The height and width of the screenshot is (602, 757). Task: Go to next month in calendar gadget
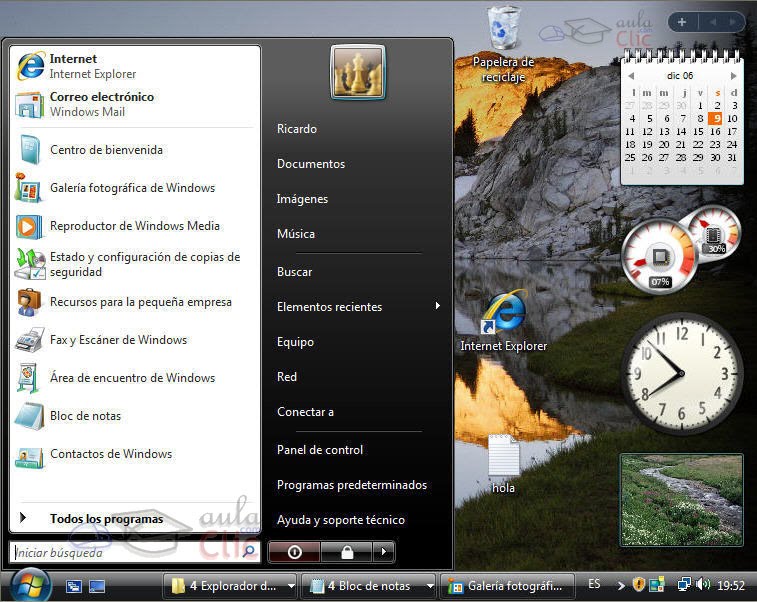pos(733,76)
